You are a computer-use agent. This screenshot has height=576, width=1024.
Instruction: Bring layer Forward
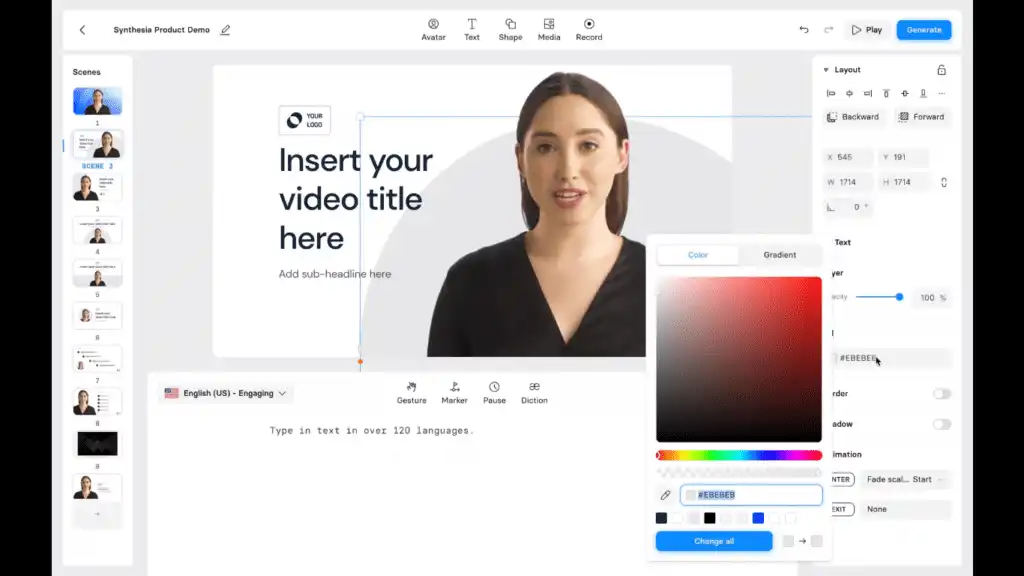click(x=921, y=117)
